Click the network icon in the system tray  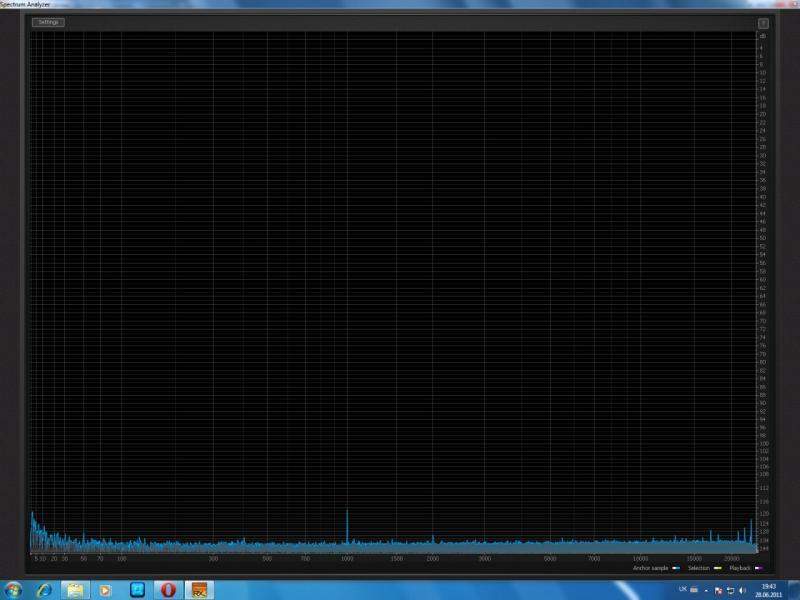coord(731,591)
